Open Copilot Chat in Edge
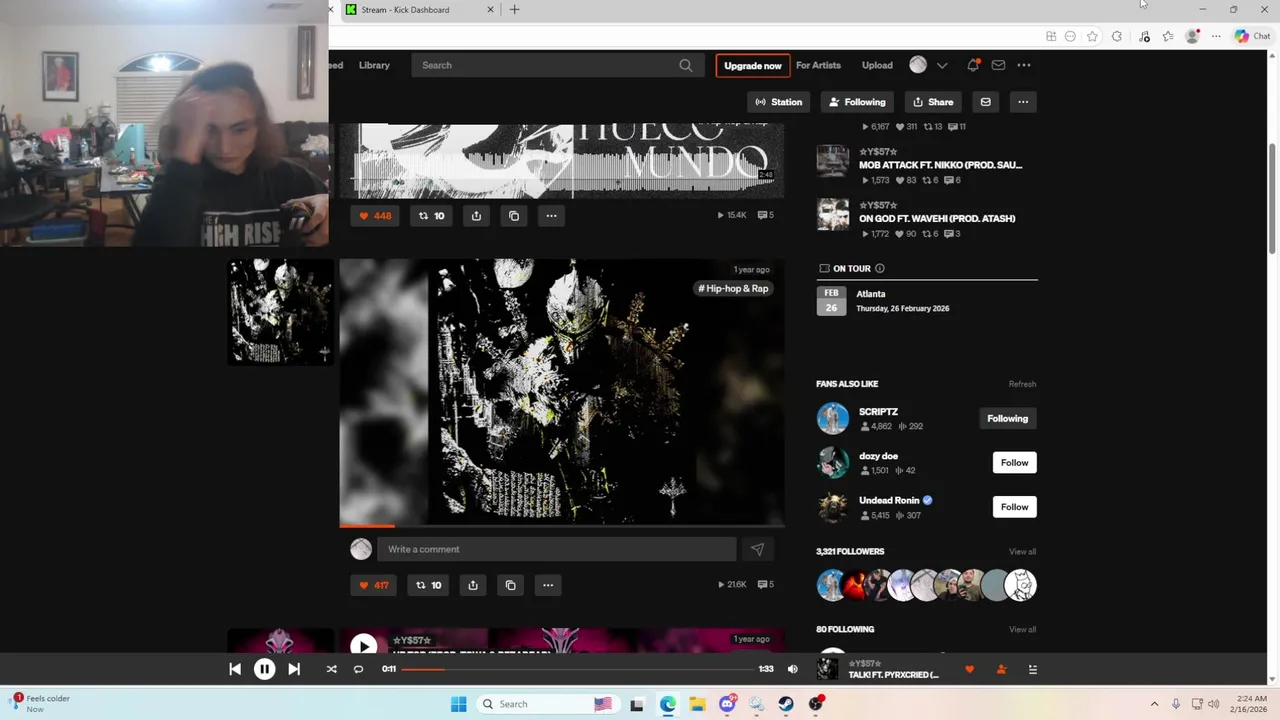1280x720 pixels. point(1252,36)
